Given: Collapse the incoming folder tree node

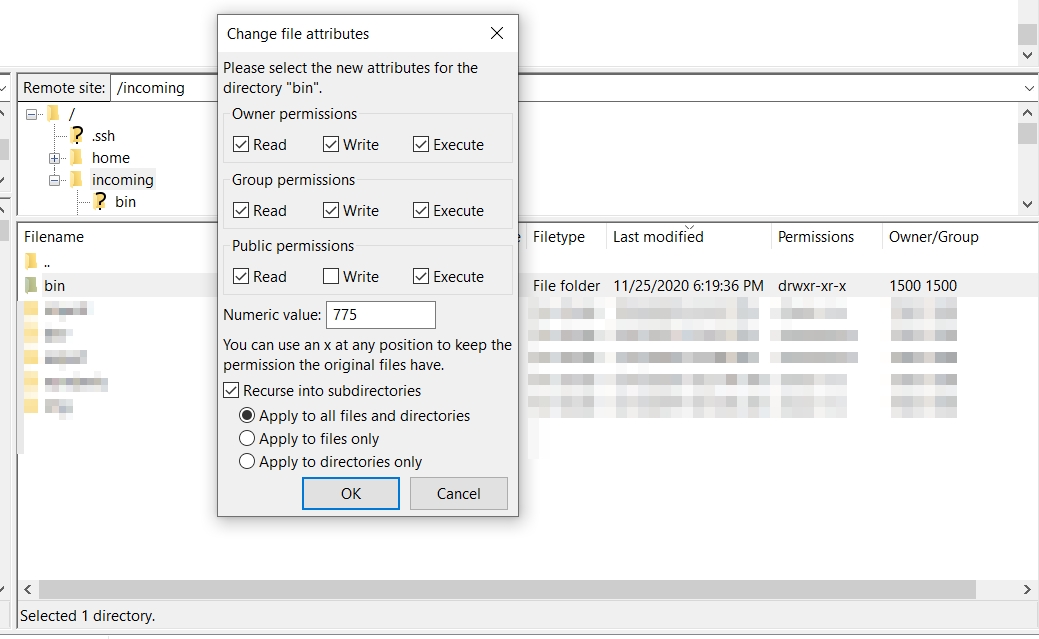Looking at the screenshot, I should pyautogui.click(x=55, y=180).
